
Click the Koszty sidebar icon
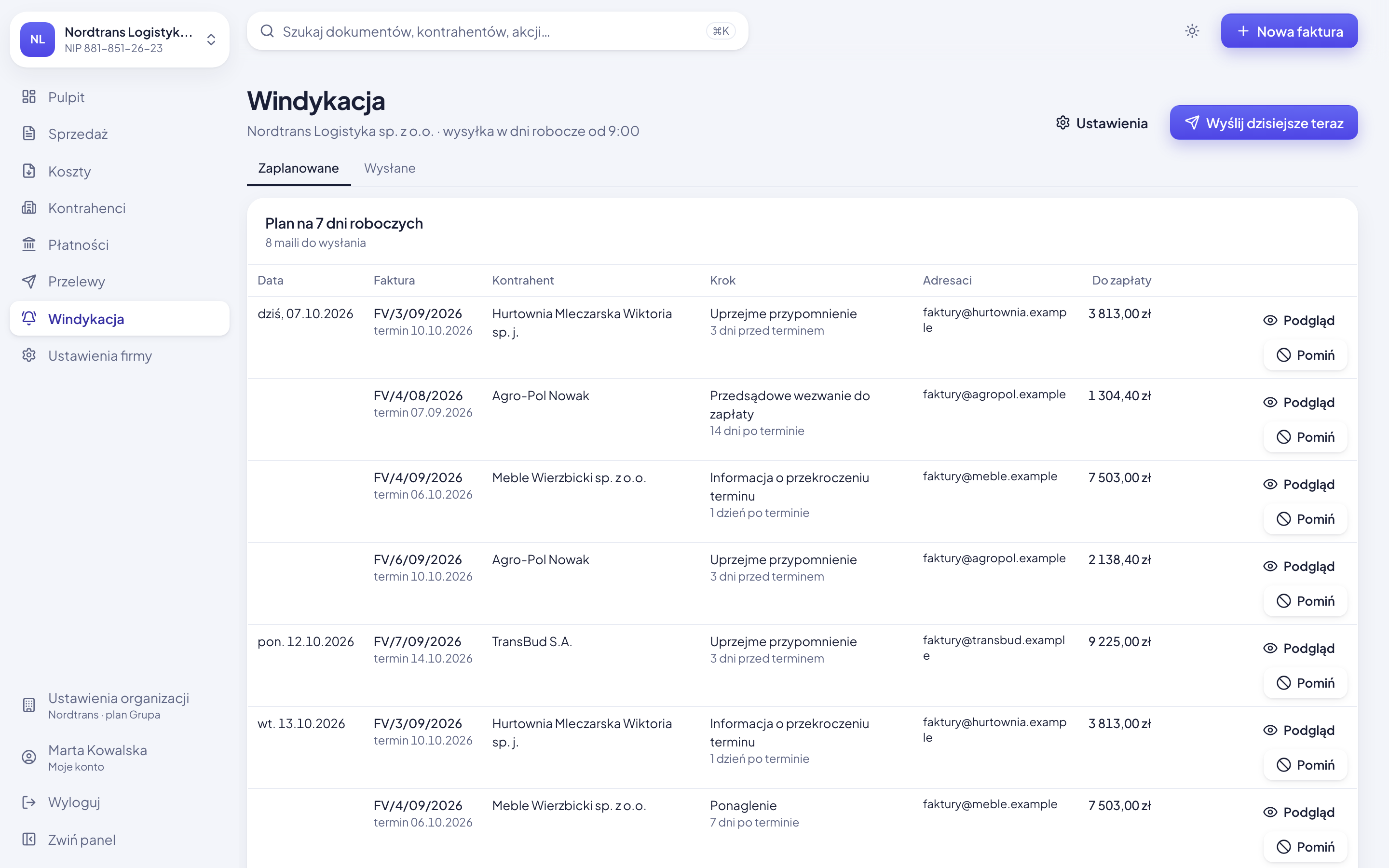point(29,171)
